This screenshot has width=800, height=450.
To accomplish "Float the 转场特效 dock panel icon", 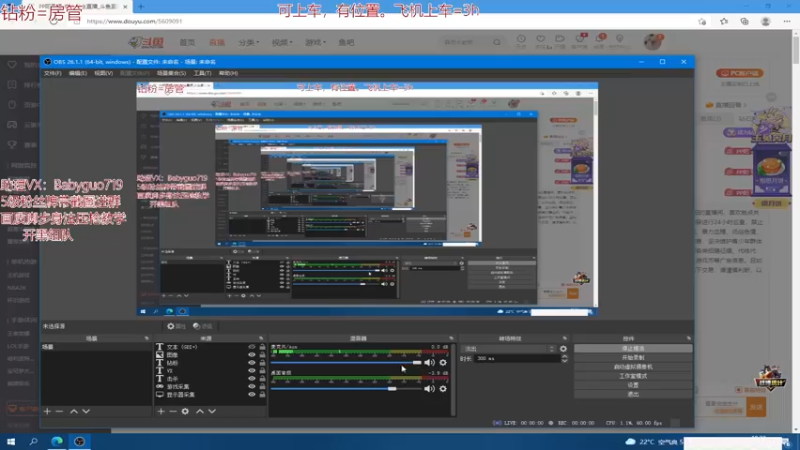I will click(x=565, y=338).
